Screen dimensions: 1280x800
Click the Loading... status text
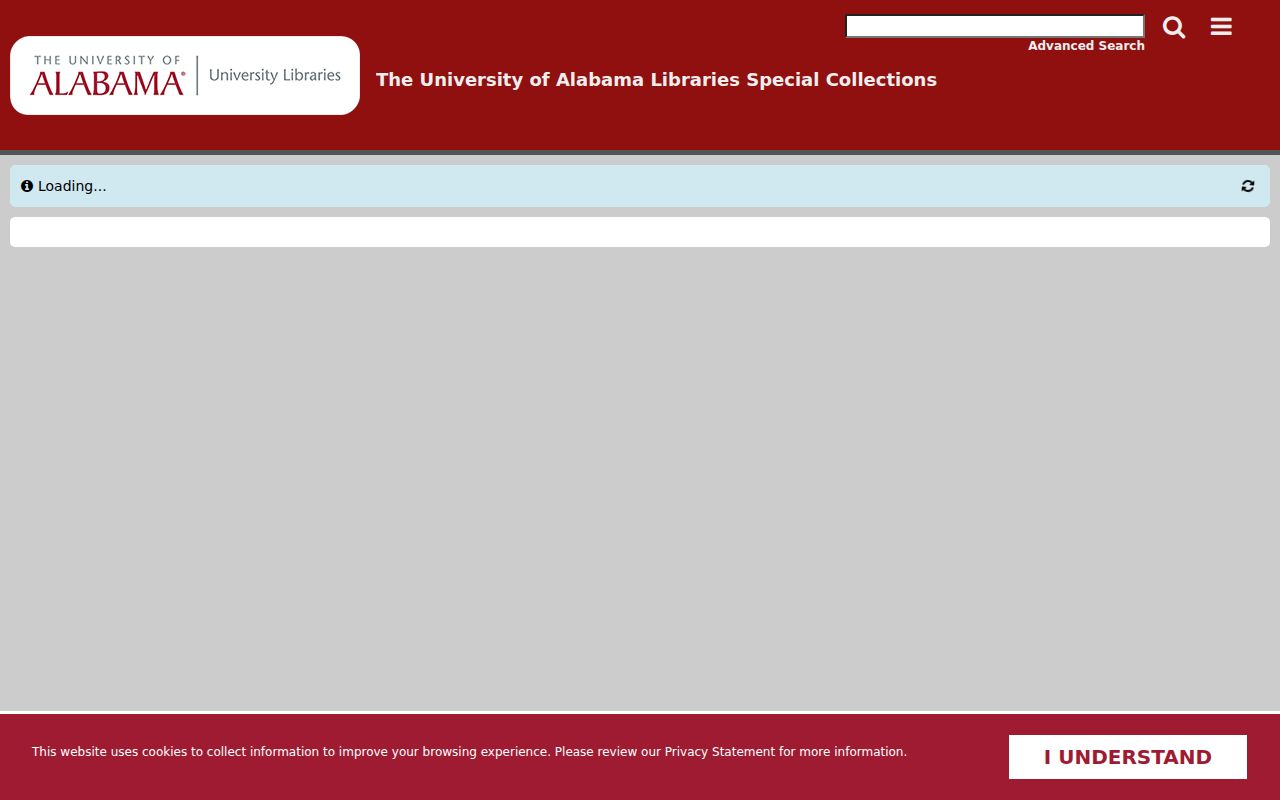coord(72,186)
